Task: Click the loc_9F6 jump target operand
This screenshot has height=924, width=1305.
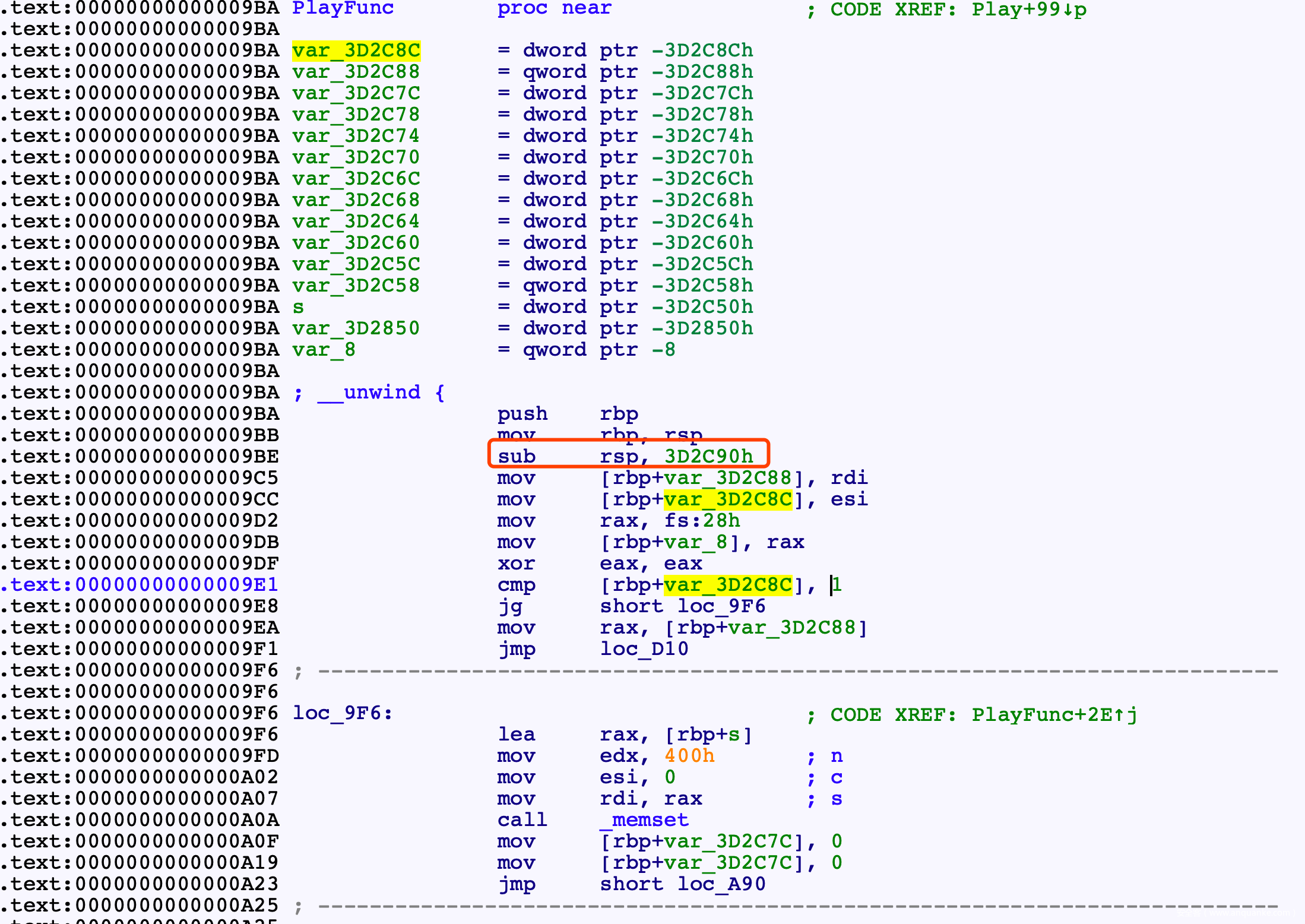Action: (x=721, y=606)
